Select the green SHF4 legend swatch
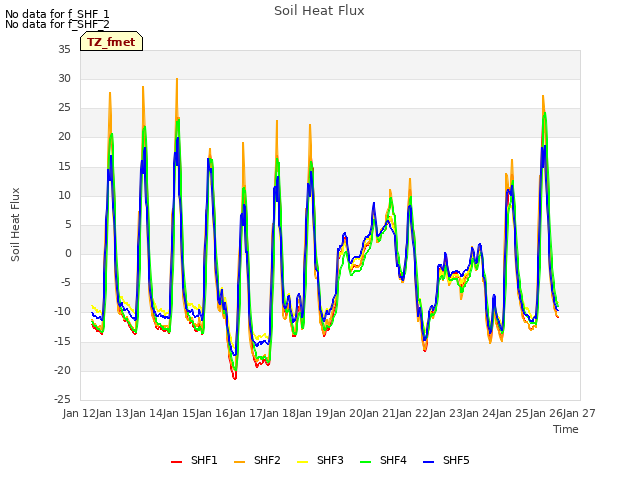Viewport: 640px width, 480px height. [x=366, y=462]
